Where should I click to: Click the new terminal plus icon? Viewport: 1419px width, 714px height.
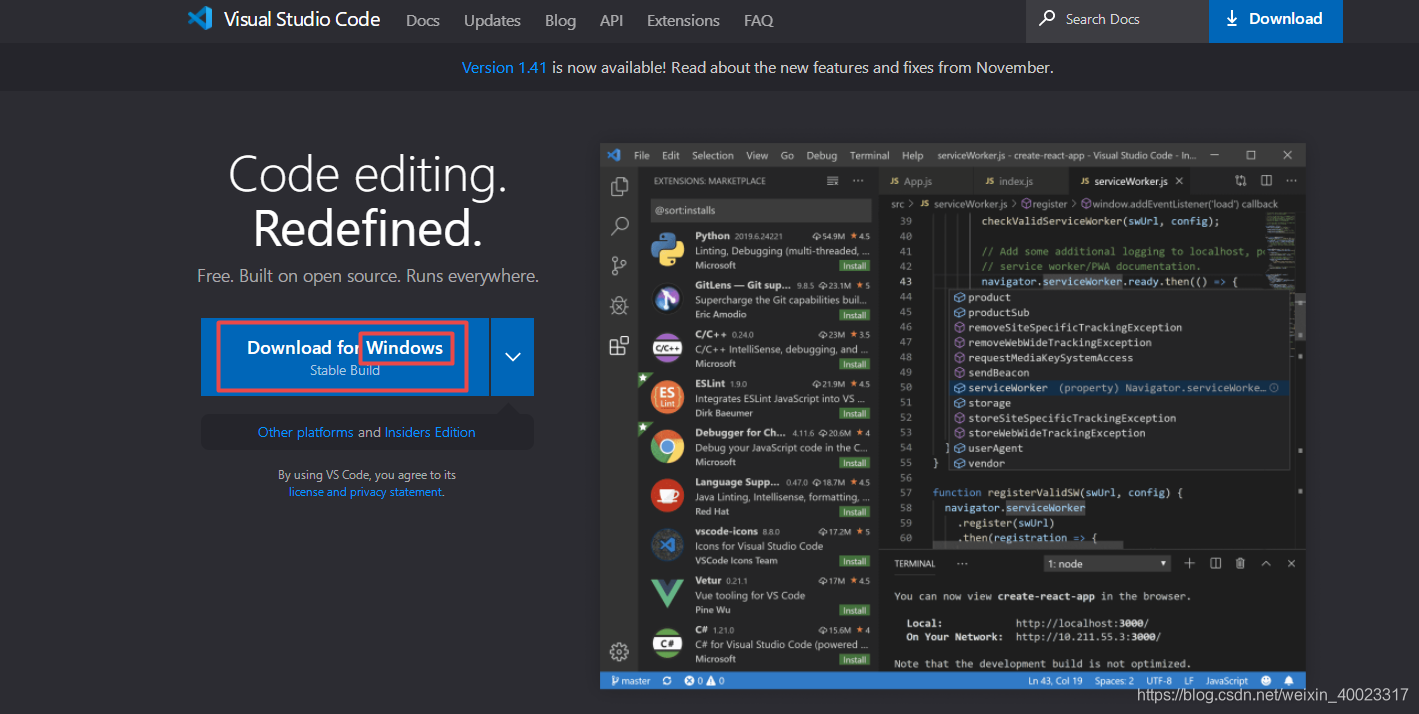(1190, 563)
